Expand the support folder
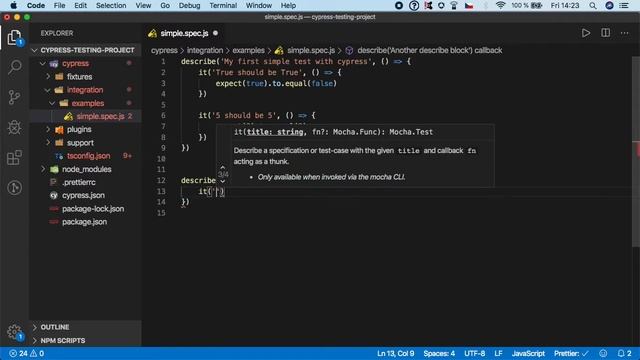The width and height of the screenshot is (640, 360). point(48,143)
